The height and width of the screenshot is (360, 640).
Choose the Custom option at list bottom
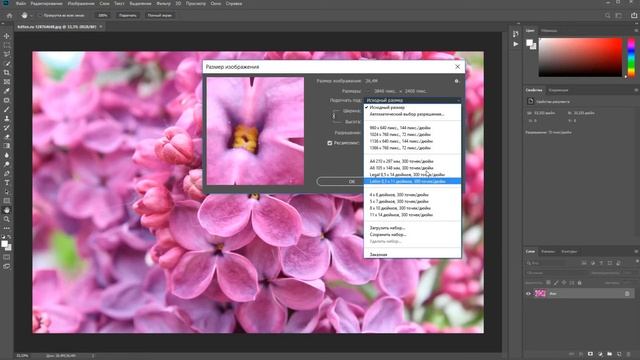[x=412, y=255]
